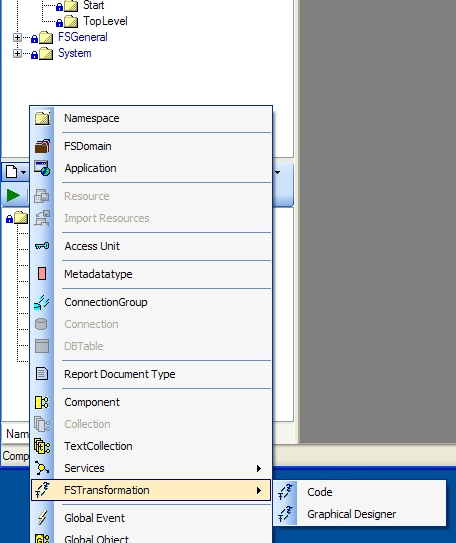Click the green Run arrow button
The image size is (456, 543).
pos(14,195)
